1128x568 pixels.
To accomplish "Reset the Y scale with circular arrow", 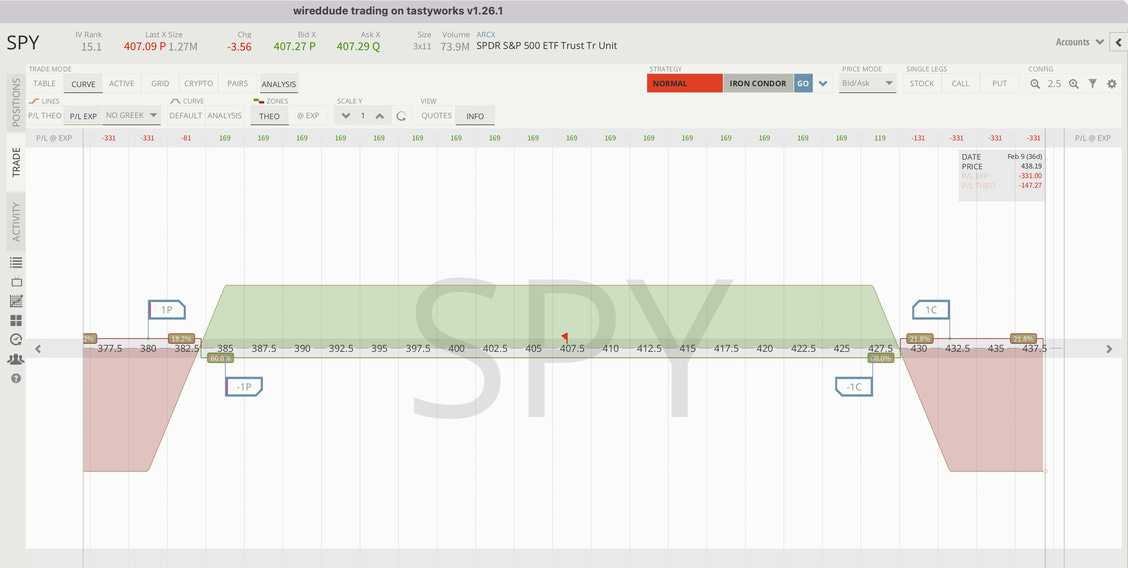I will click(x=401, y=116).
